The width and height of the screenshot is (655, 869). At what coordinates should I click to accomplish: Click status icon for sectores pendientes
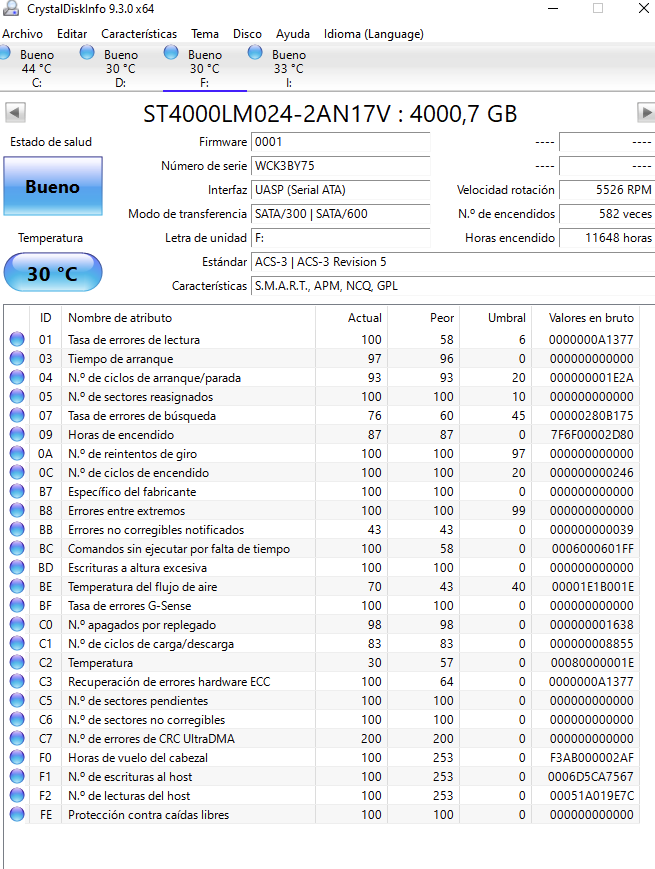pyautogui.click(x=17, y=700)
